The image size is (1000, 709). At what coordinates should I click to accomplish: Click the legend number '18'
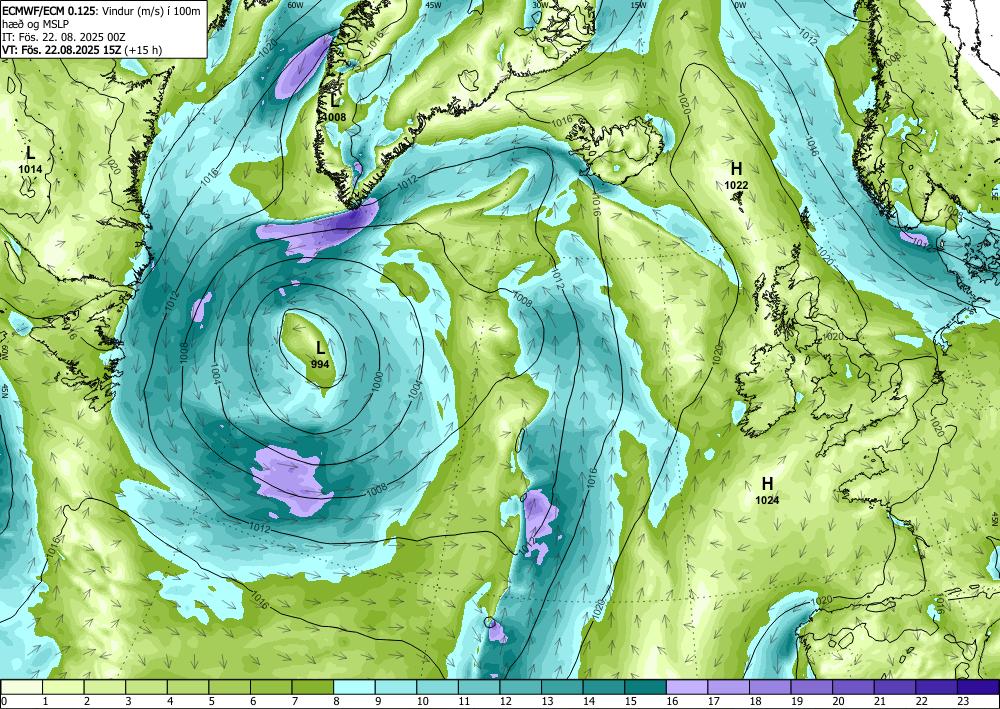pos(755,701)
